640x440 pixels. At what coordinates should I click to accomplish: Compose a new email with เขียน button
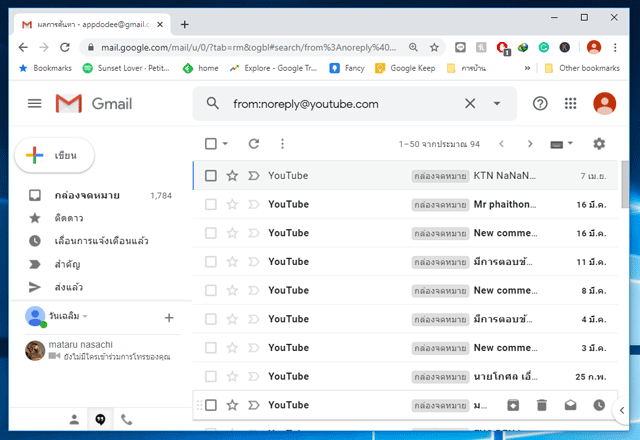[x=54, y=156]
